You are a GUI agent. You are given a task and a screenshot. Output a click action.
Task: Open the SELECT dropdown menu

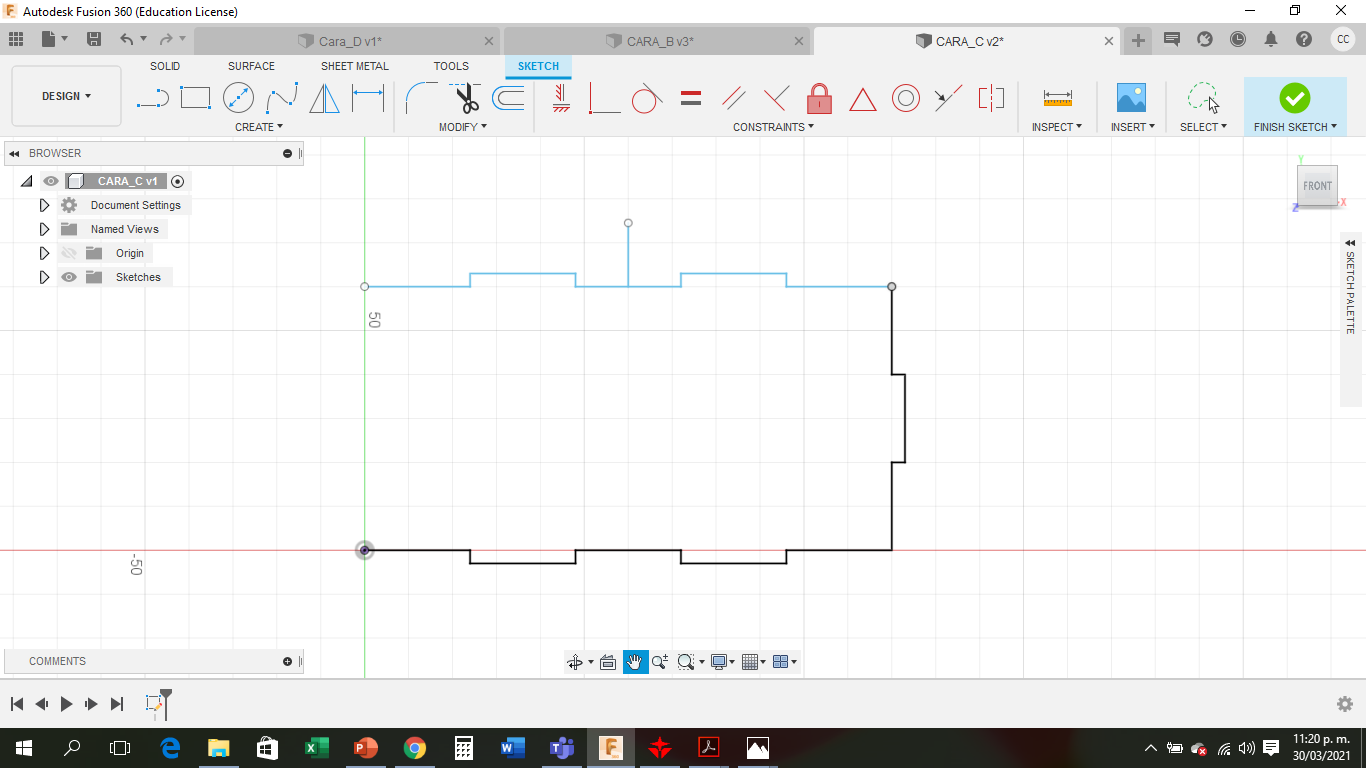coord(1203,127)
